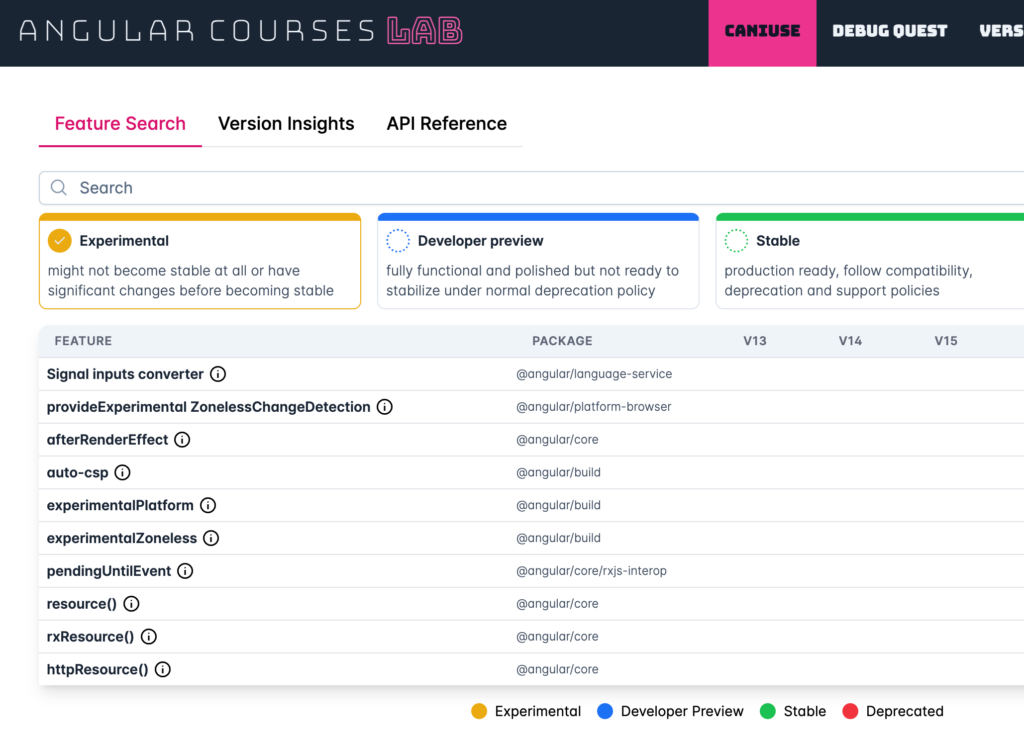Click @angular/language-service package cell
1024x737 pixels.
(594, 374)
